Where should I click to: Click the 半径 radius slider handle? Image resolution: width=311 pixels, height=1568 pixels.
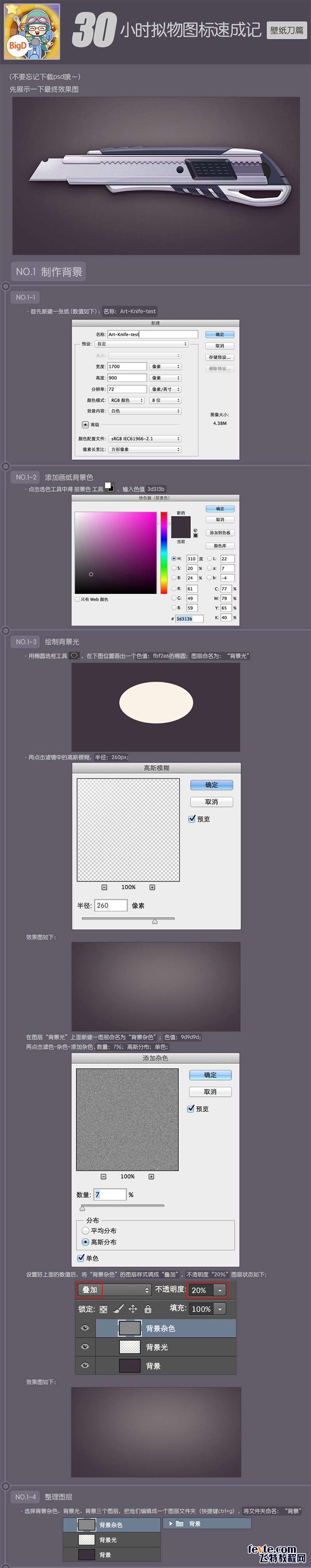click(x=155, y=921)
